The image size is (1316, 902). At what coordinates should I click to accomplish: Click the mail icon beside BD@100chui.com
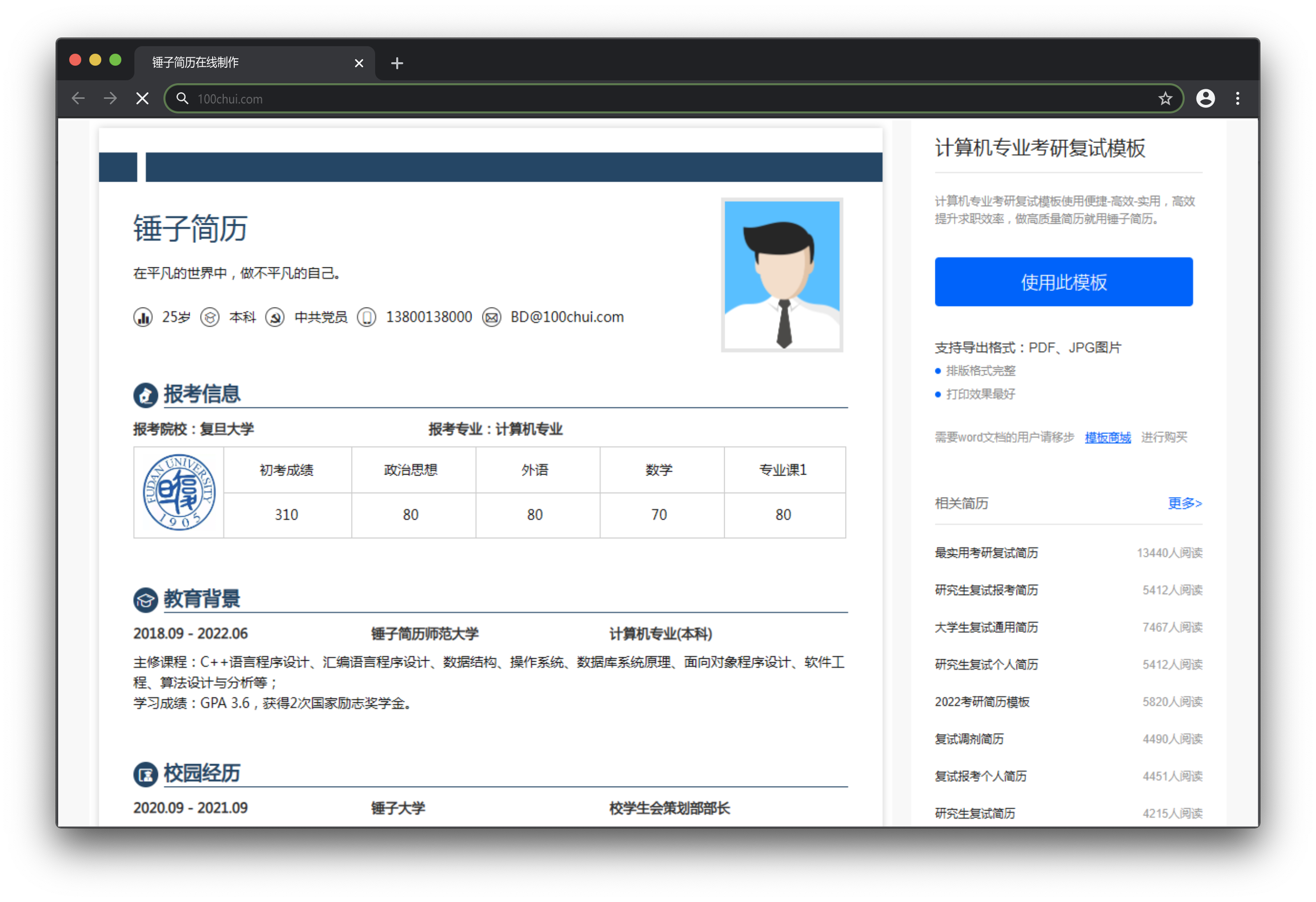(491, 317)
